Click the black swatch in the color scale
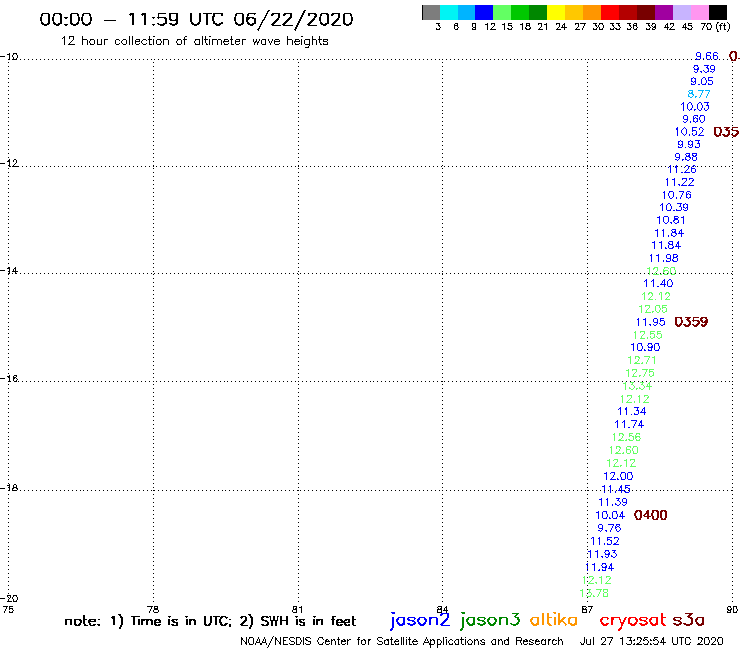 pos(718,12)
